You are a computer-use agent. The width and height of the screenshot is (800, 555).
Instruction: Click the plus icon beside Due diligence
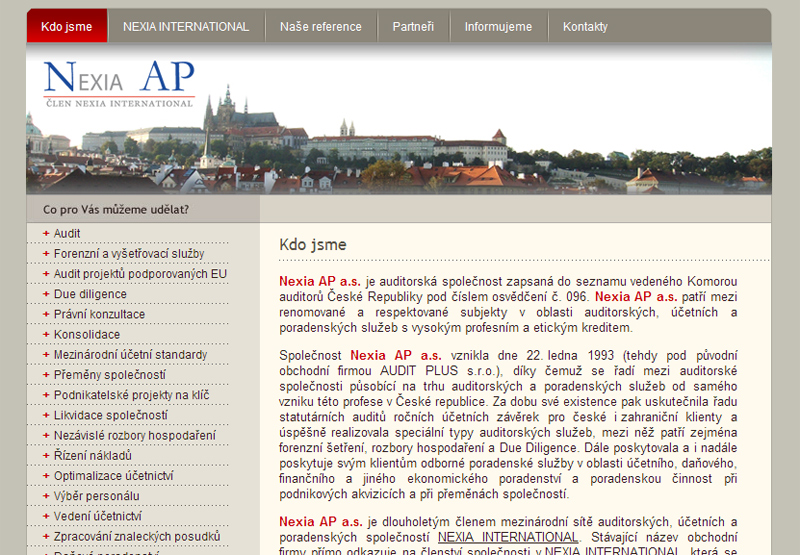pos(46,294)
